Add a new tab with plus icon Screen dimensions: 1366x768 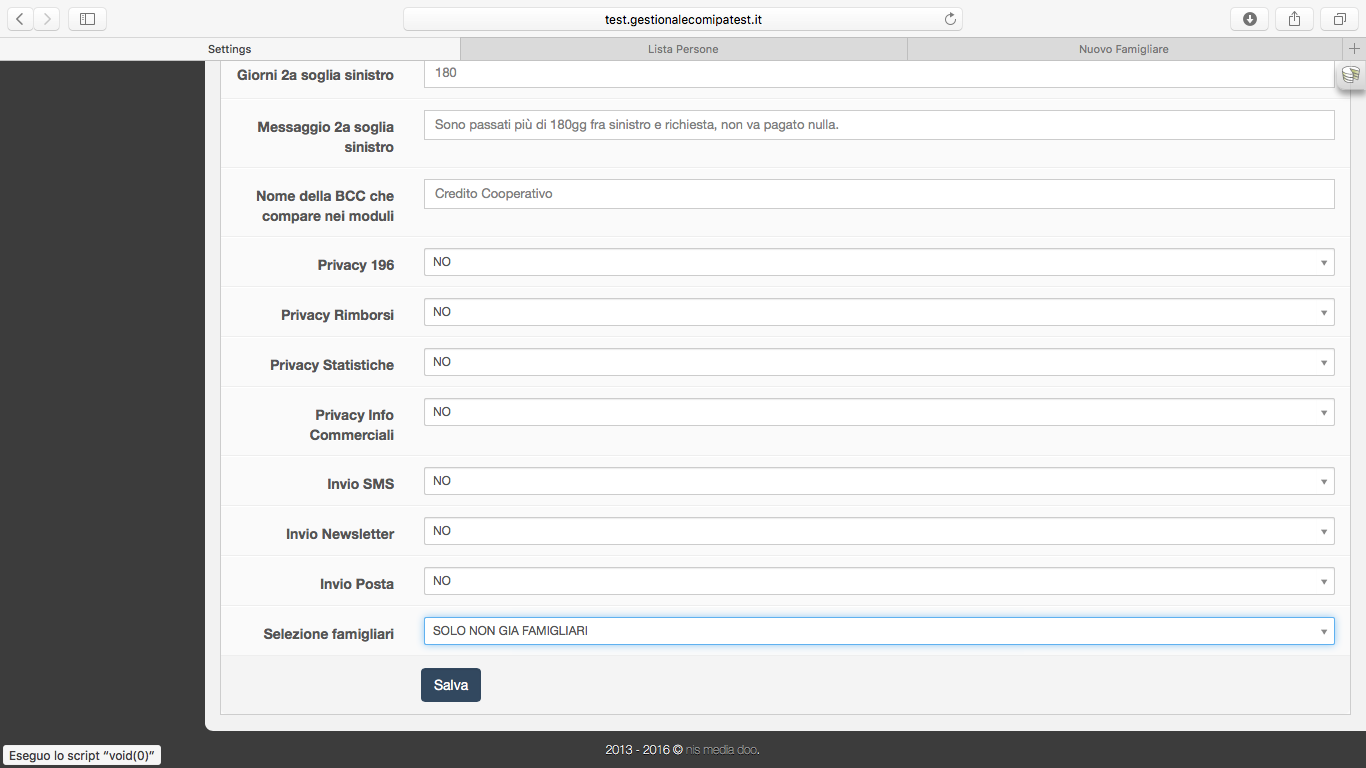pos(1355,49)
